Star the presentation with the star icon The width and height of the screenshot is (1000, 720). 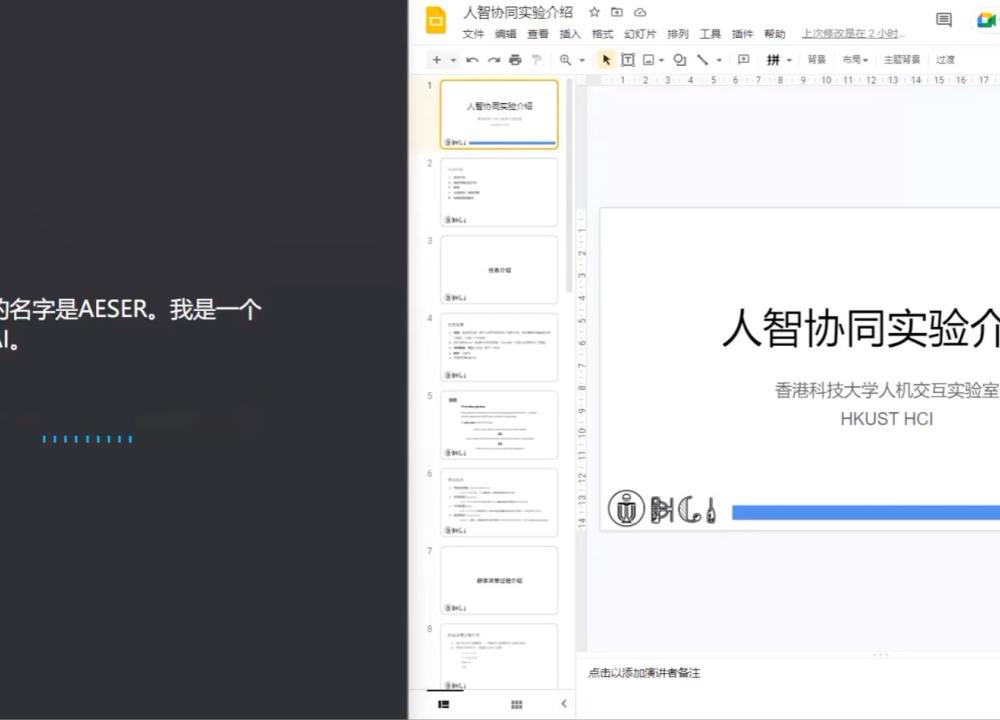[x=594, y=12]
